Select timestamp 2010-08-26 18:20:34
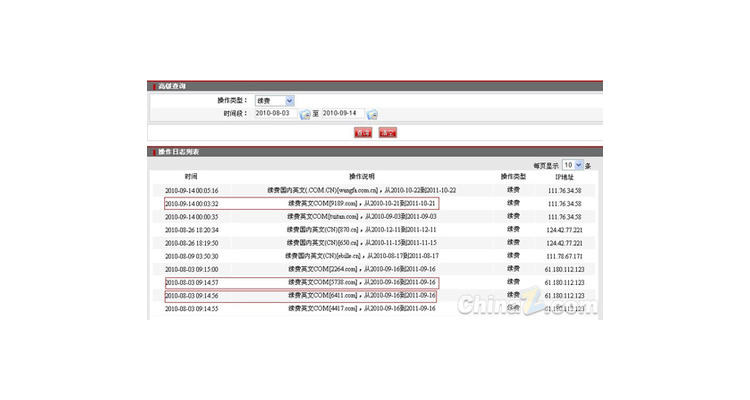 click(x=192, y=230)
